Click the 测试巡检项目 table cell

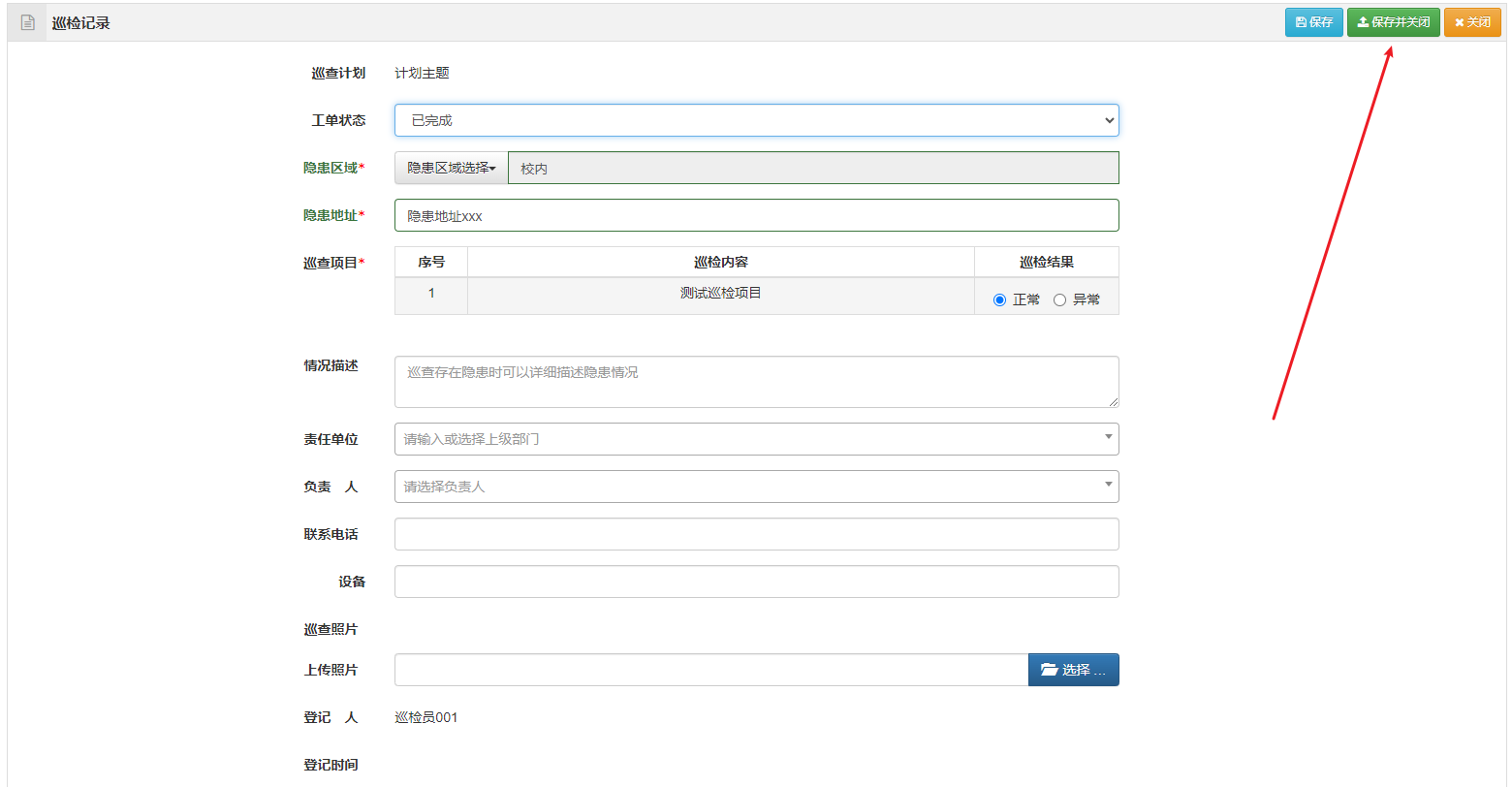pos(721,296)
